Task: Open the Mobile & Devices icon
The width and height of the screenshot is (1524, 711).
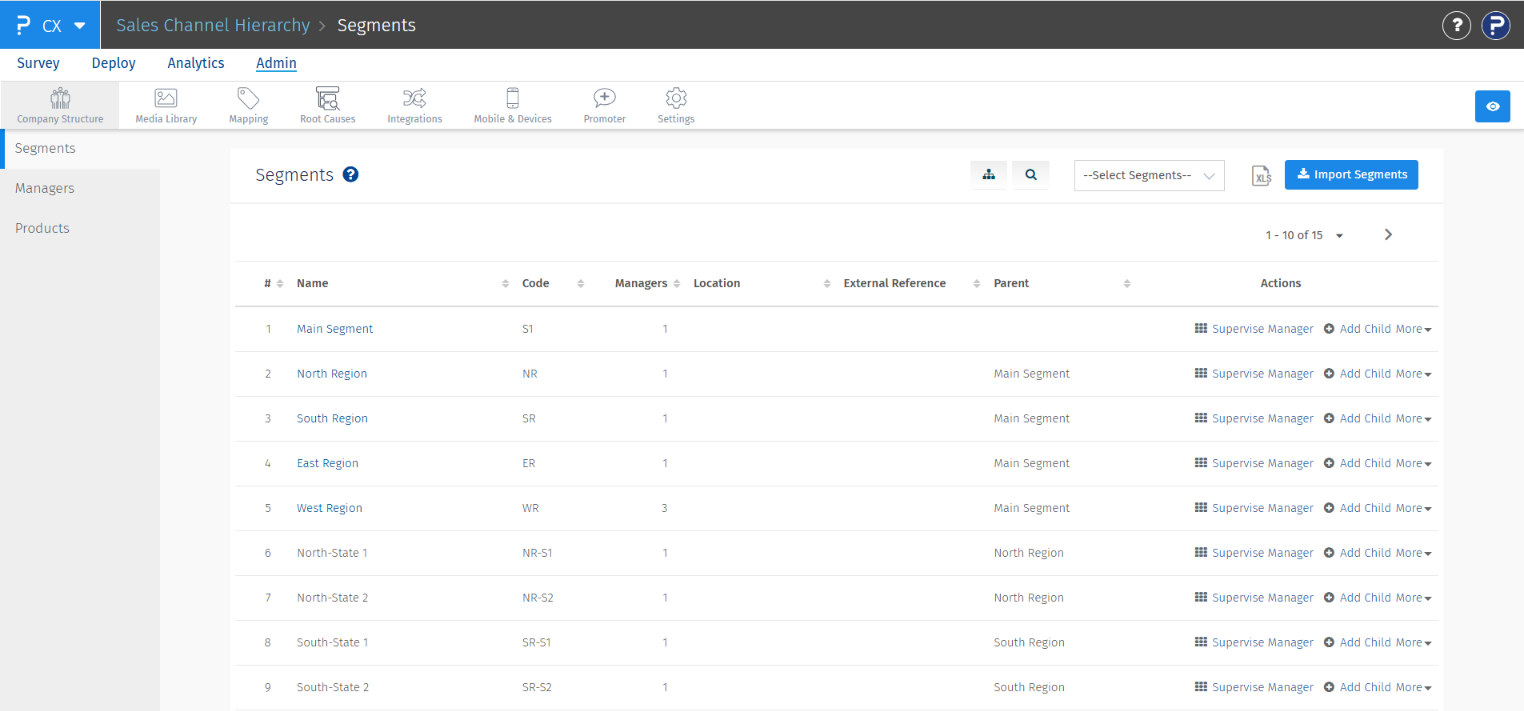Action: coord(512,99)
